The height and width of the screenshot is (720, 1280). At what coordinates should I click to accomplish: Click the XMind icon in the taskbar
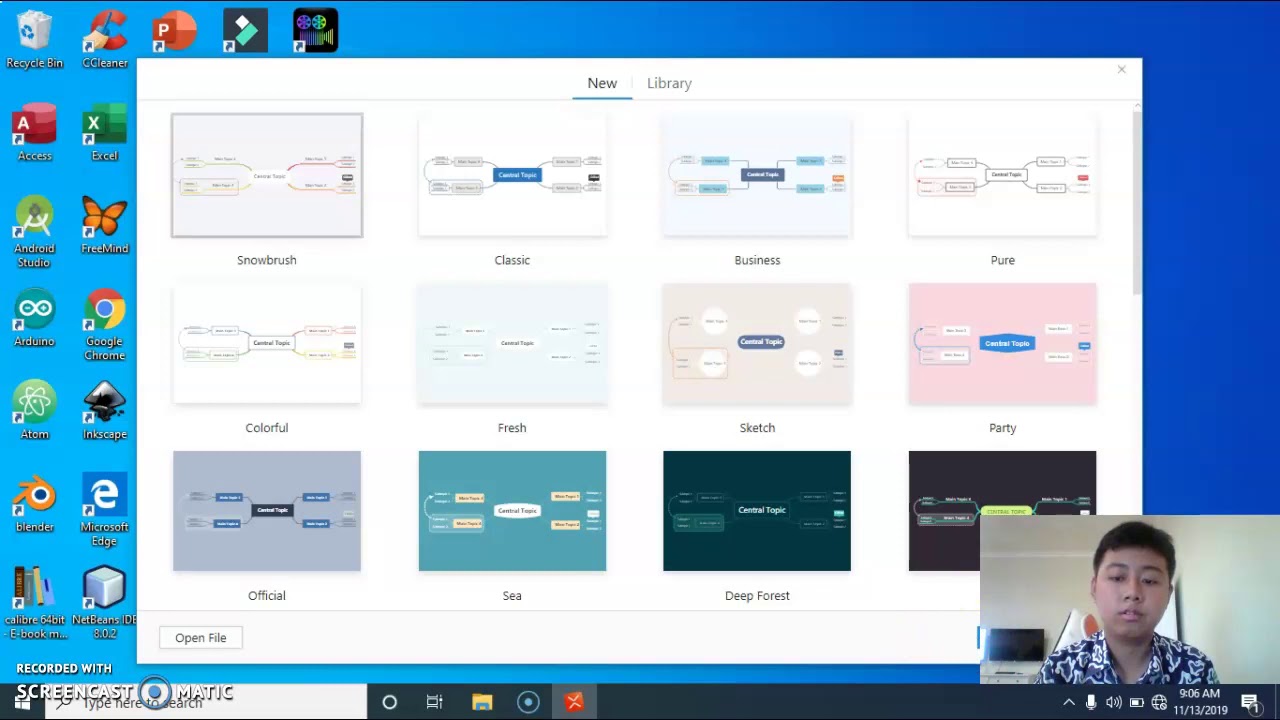(574, 702)
